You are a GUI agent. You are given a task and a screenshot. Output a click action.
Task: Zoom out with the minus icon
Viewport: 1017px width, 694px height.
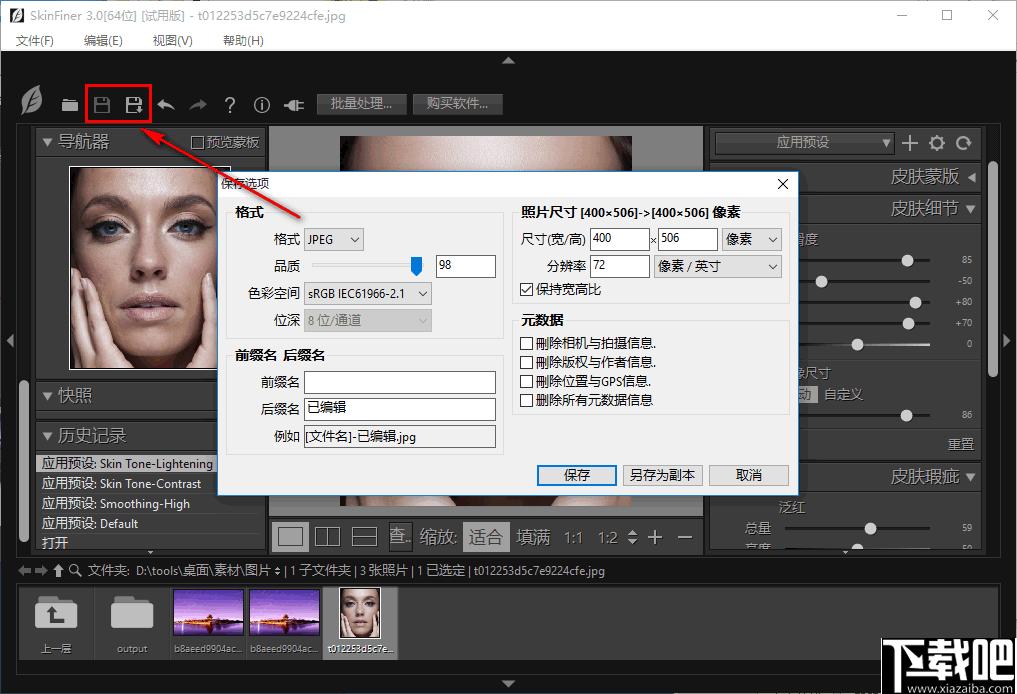tap(685, 537)
